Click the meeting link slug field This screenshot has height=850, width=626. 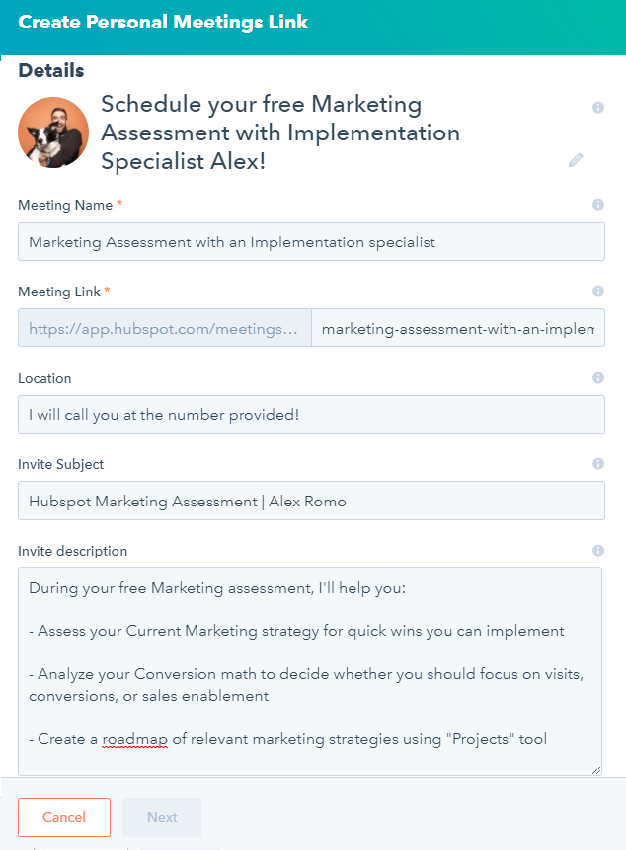pos(457,328)
